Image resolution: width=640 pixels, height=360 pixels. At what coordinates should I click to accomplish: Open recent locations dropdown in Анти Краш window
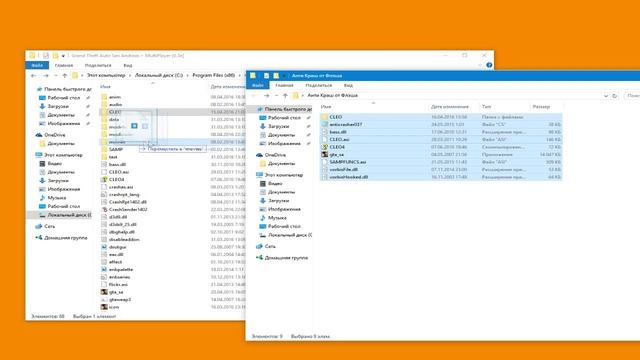point(276,96)
